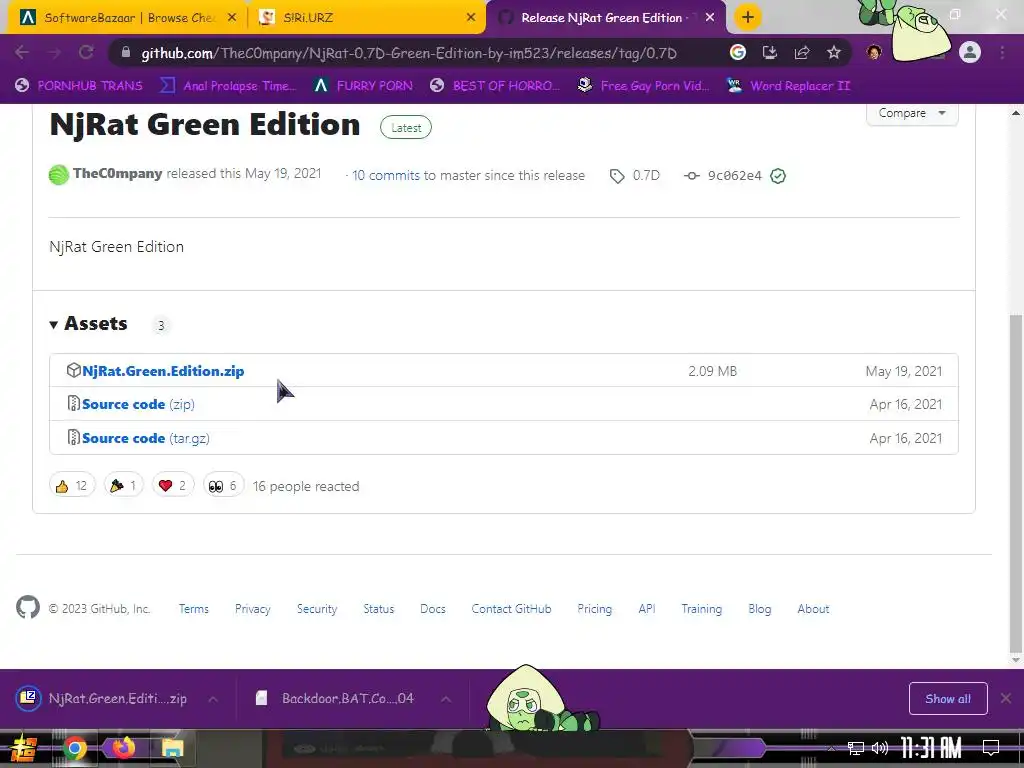Open the API footer link
Viewport: 1024px width, 768px height.
[x=647, y=609]
